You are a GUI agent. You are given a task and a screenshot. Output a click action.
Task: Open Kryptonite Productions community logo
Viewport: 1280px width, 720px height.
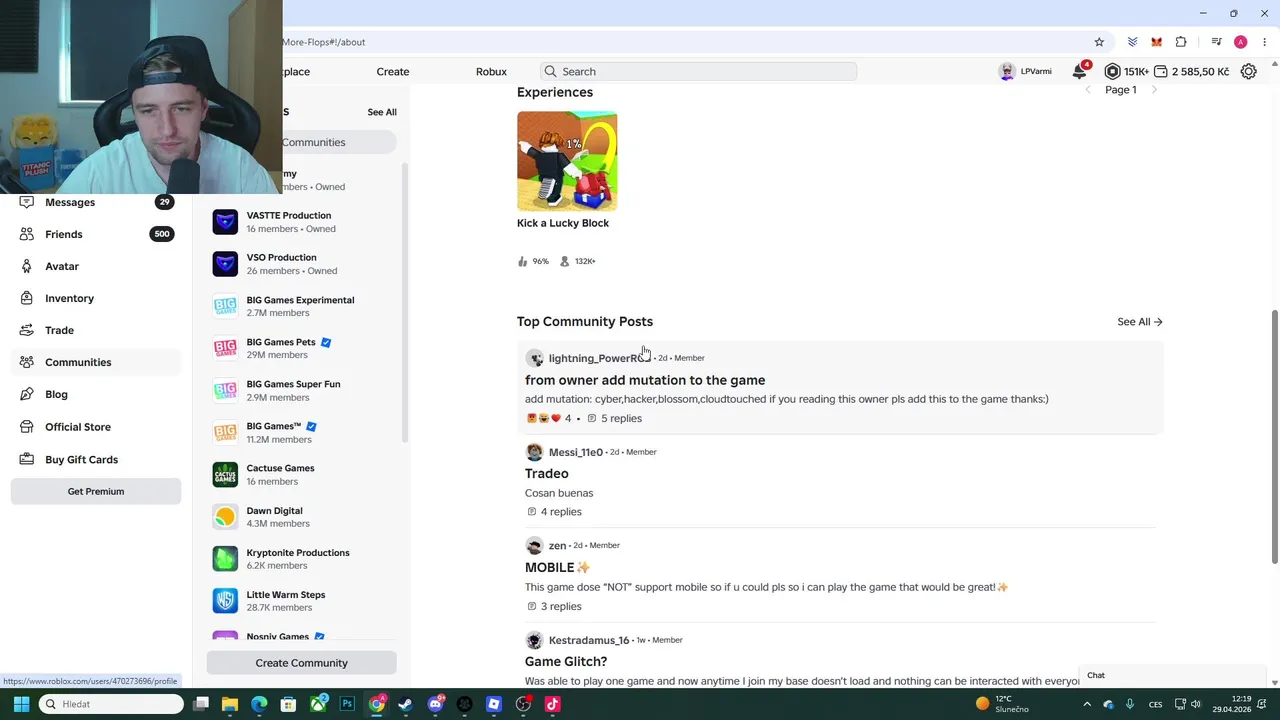(225, 558)
